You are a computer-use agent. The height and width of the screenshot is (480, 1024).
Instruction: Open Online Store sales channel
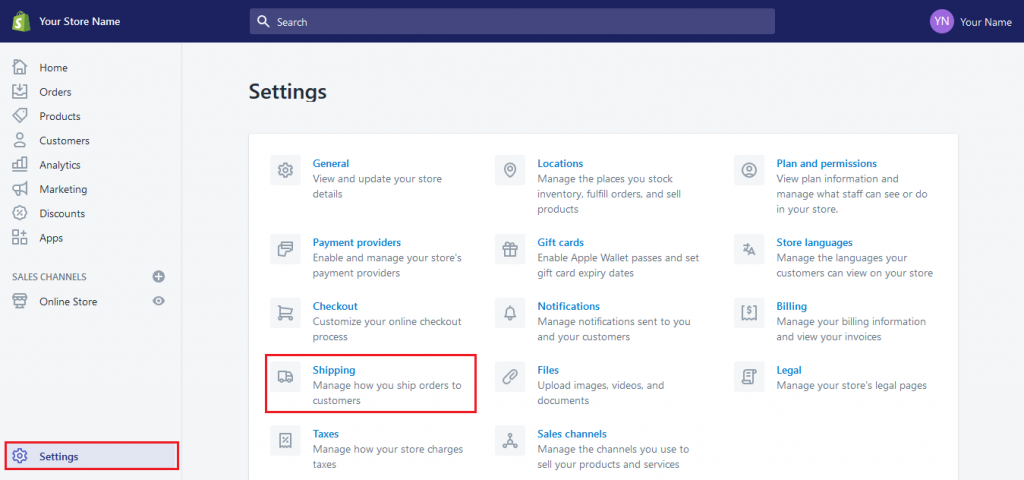point(68,302)
